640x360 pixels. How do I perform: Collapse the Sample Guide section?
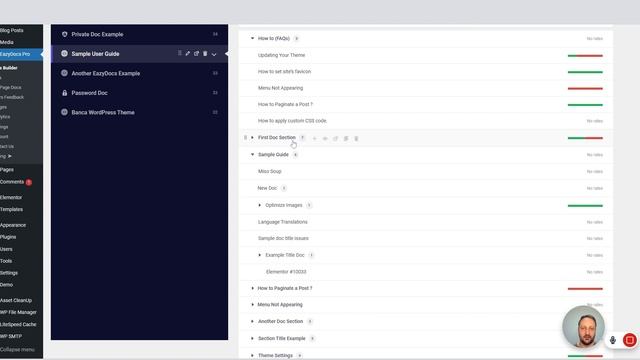point(252,155)
